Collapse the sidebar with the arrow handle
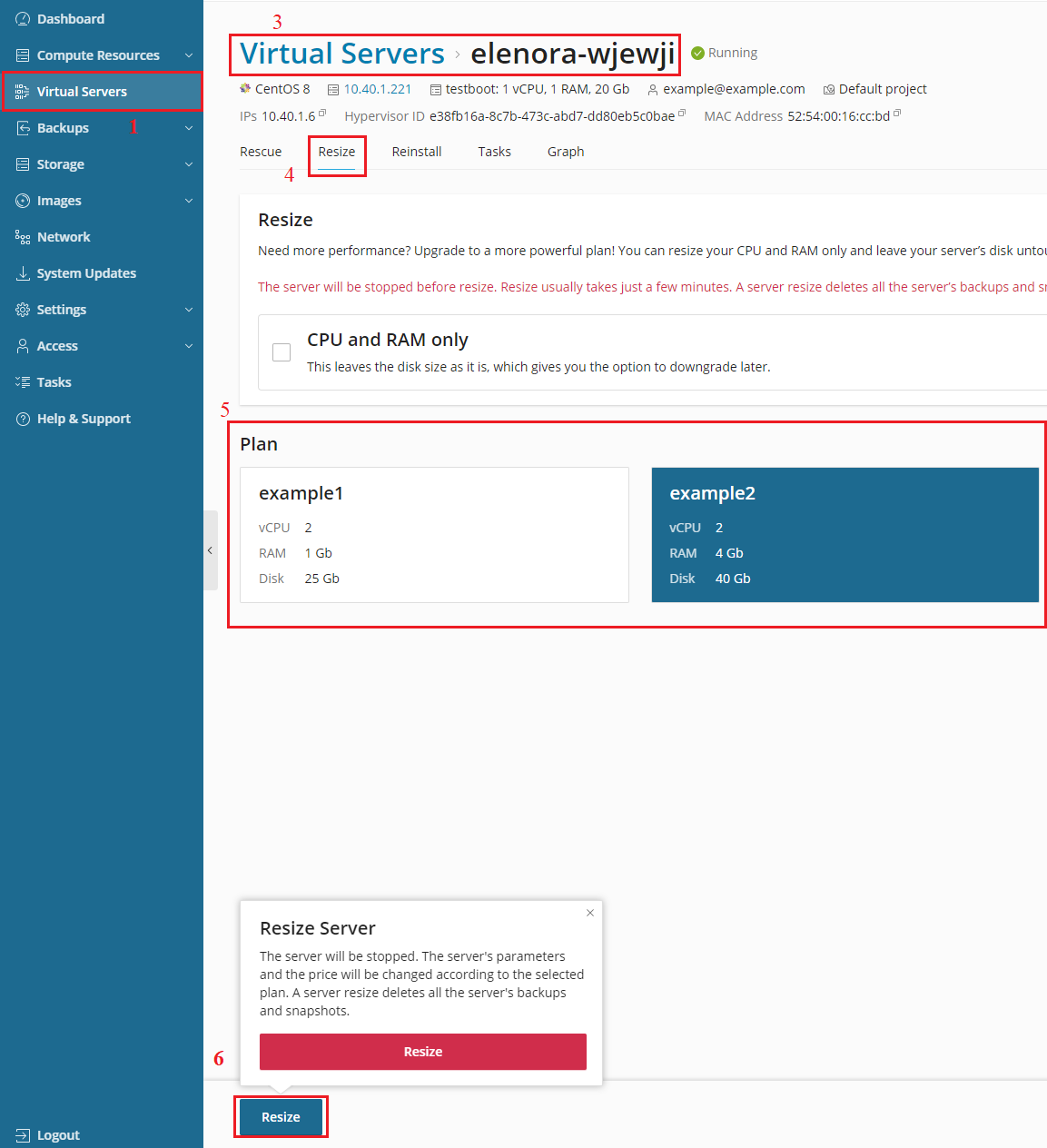This screenshot has height=1148, width=1047. [210, 550]
